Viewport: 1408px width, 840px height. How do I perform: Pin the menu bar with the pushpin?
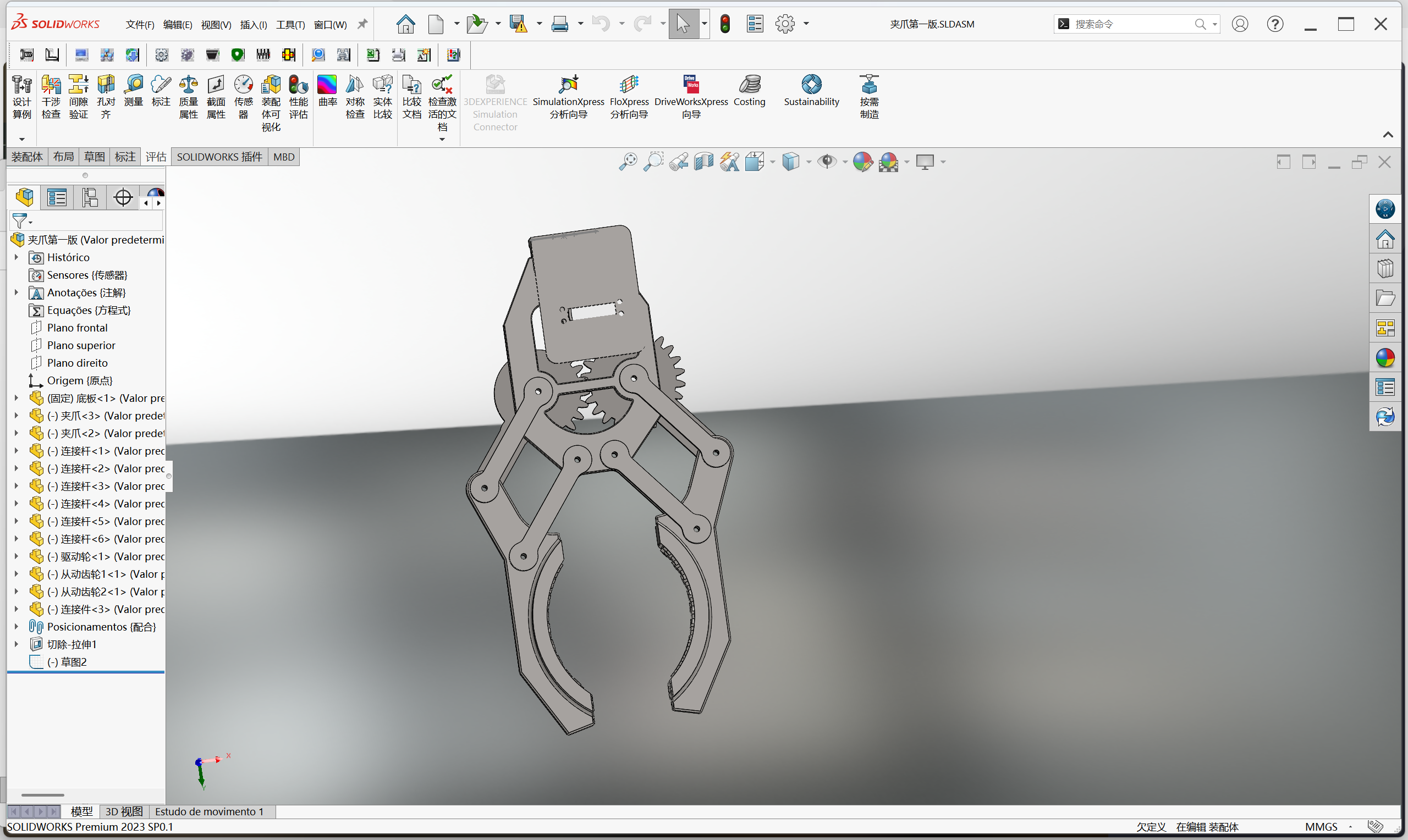[x=362, y=24]
